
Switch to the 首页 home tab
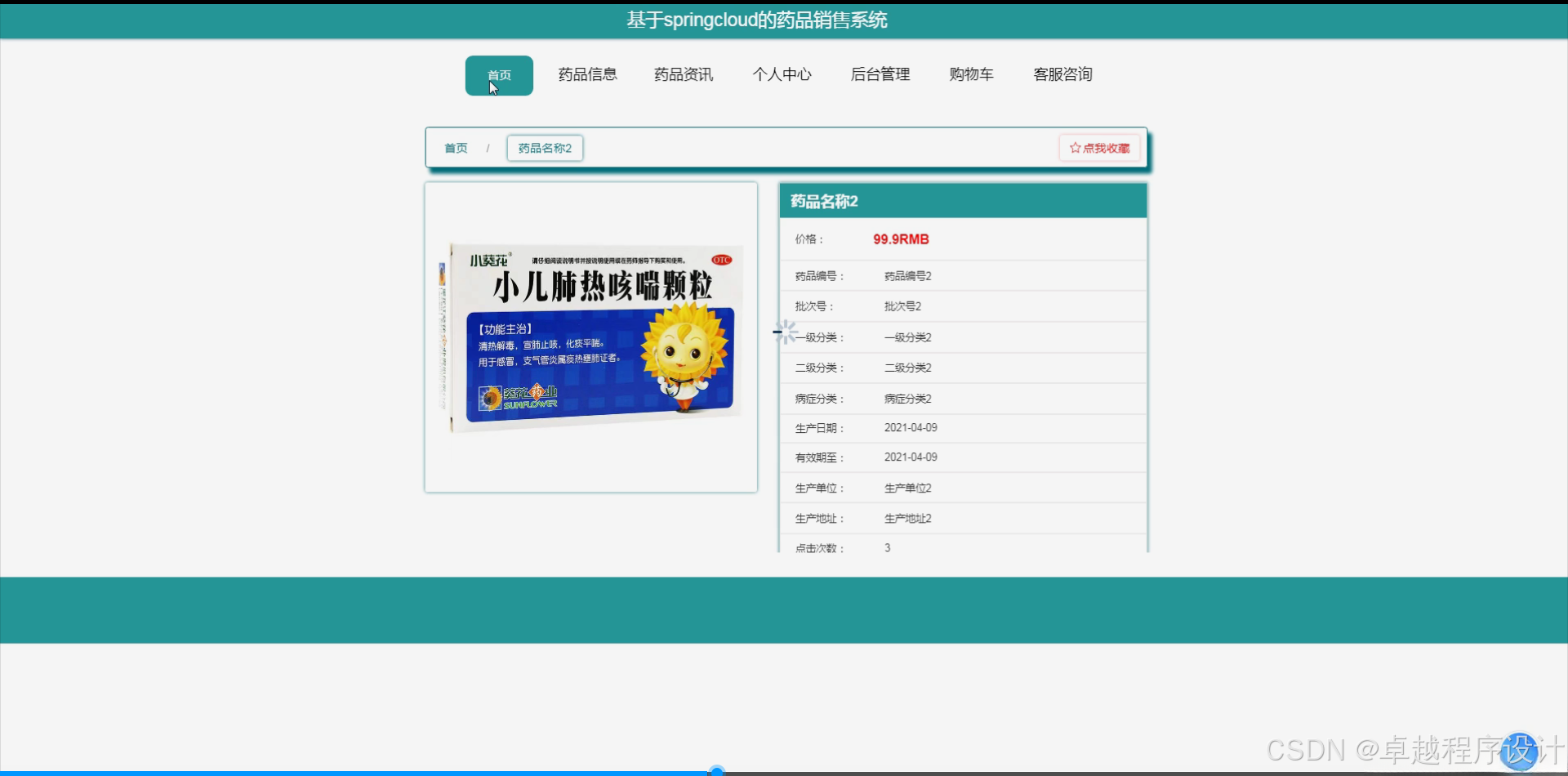pos(499,75)
